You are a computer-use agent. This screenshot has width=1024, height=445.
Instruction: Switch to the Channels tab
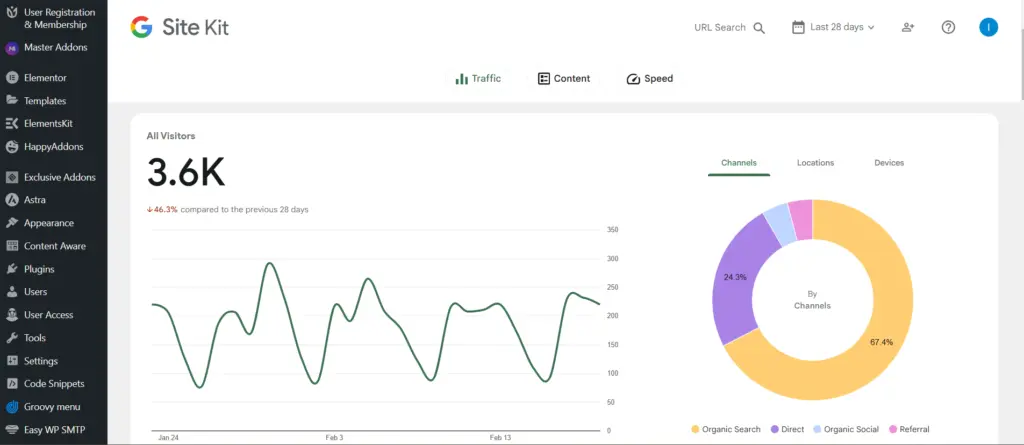pos(739,163)
